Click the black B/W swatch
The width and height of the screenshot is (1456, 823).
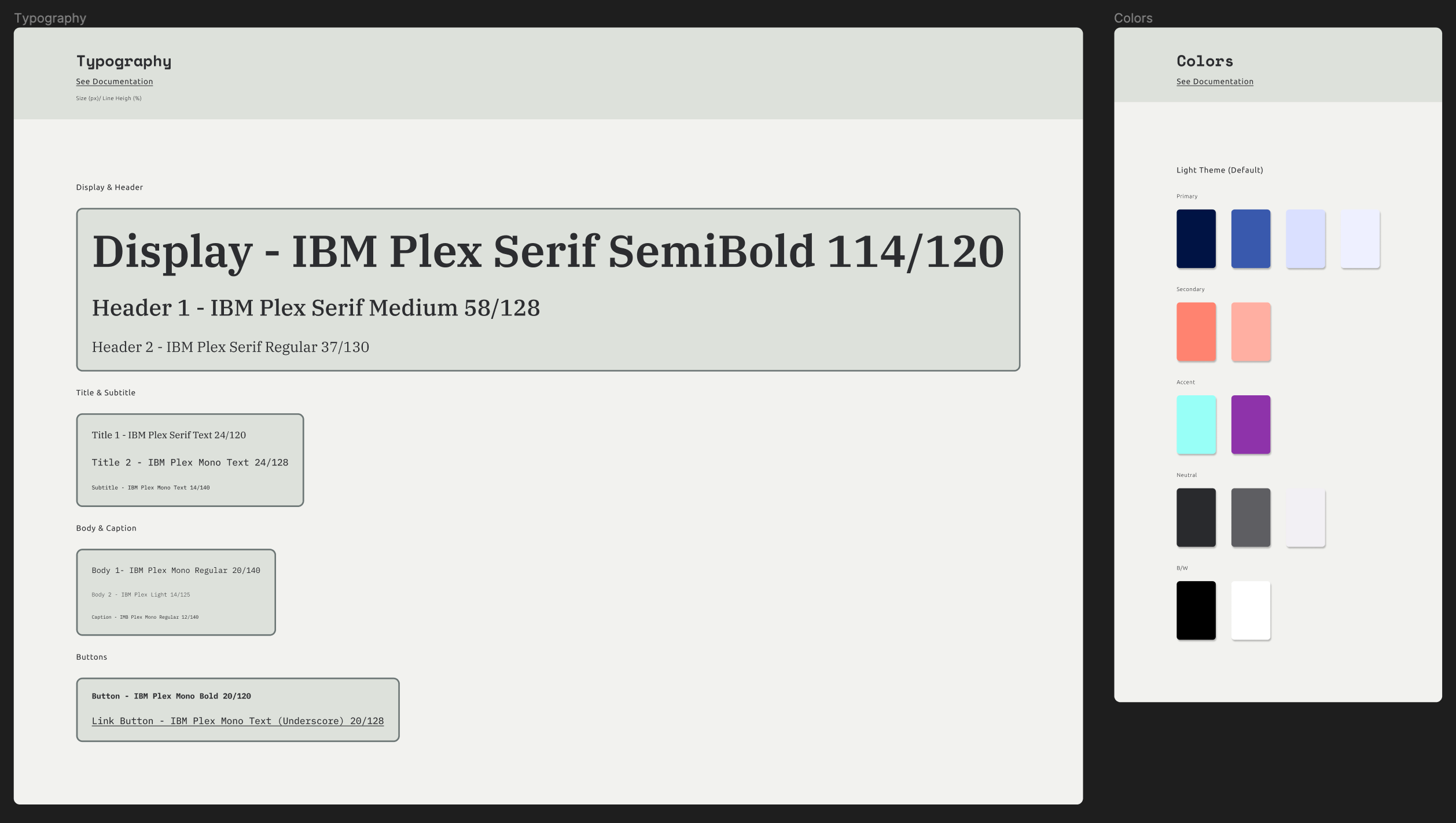(1196, 611)
